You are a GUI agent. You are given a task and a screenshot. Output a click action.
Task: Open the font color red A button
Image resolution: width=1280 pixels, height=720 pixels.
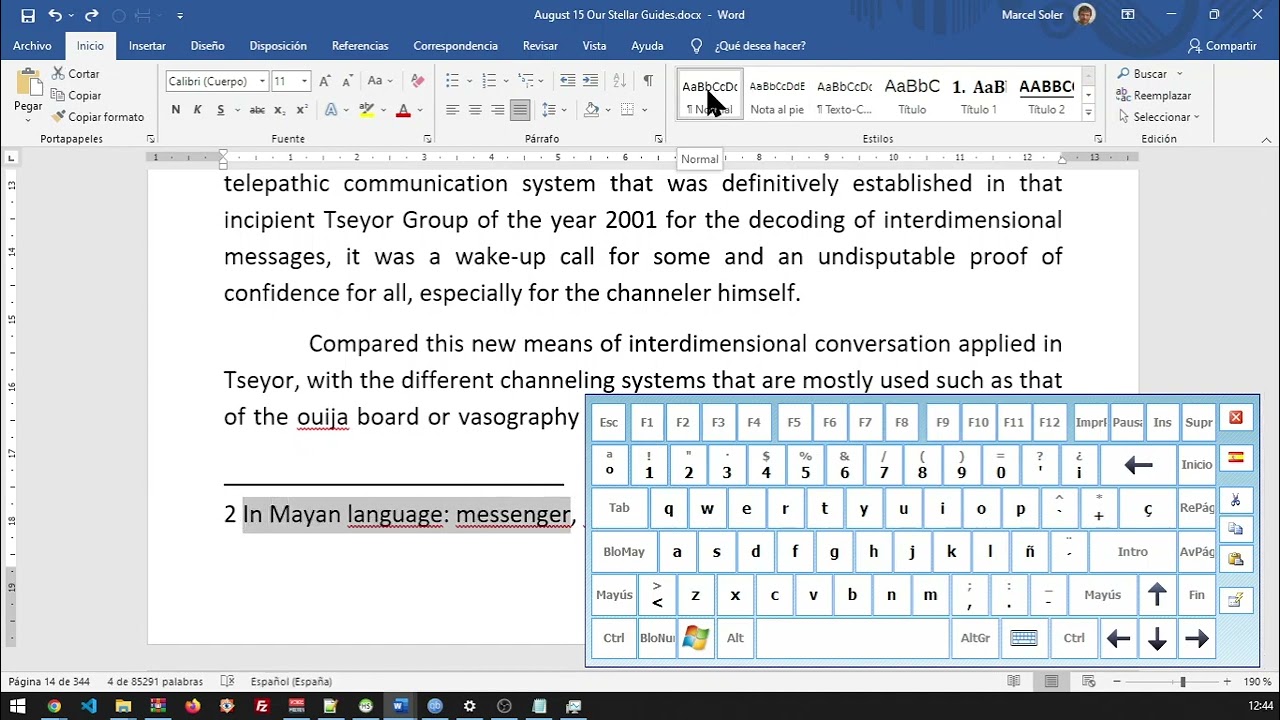[x=403, y=110]
